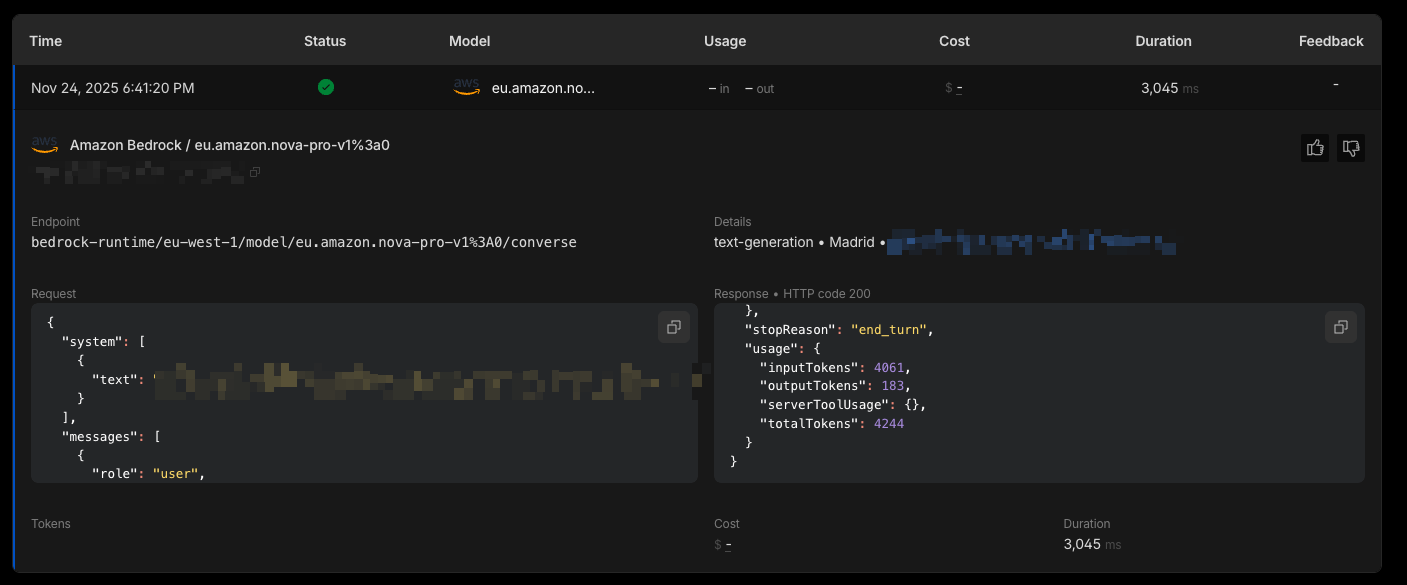Click copy icon beside the blurred log ID

tap(255, 173)
